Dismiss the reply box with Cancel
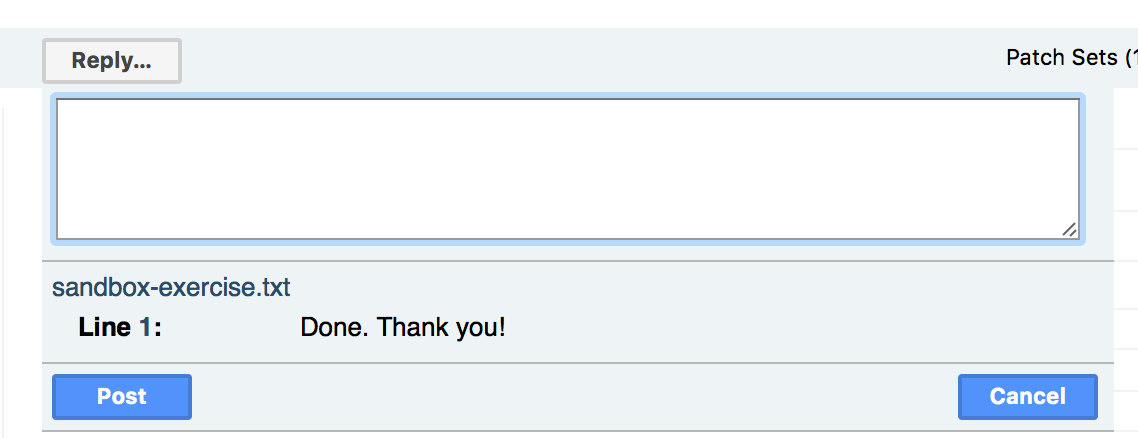This screenshot has height=438, width=1138. tap(1027, 397)
